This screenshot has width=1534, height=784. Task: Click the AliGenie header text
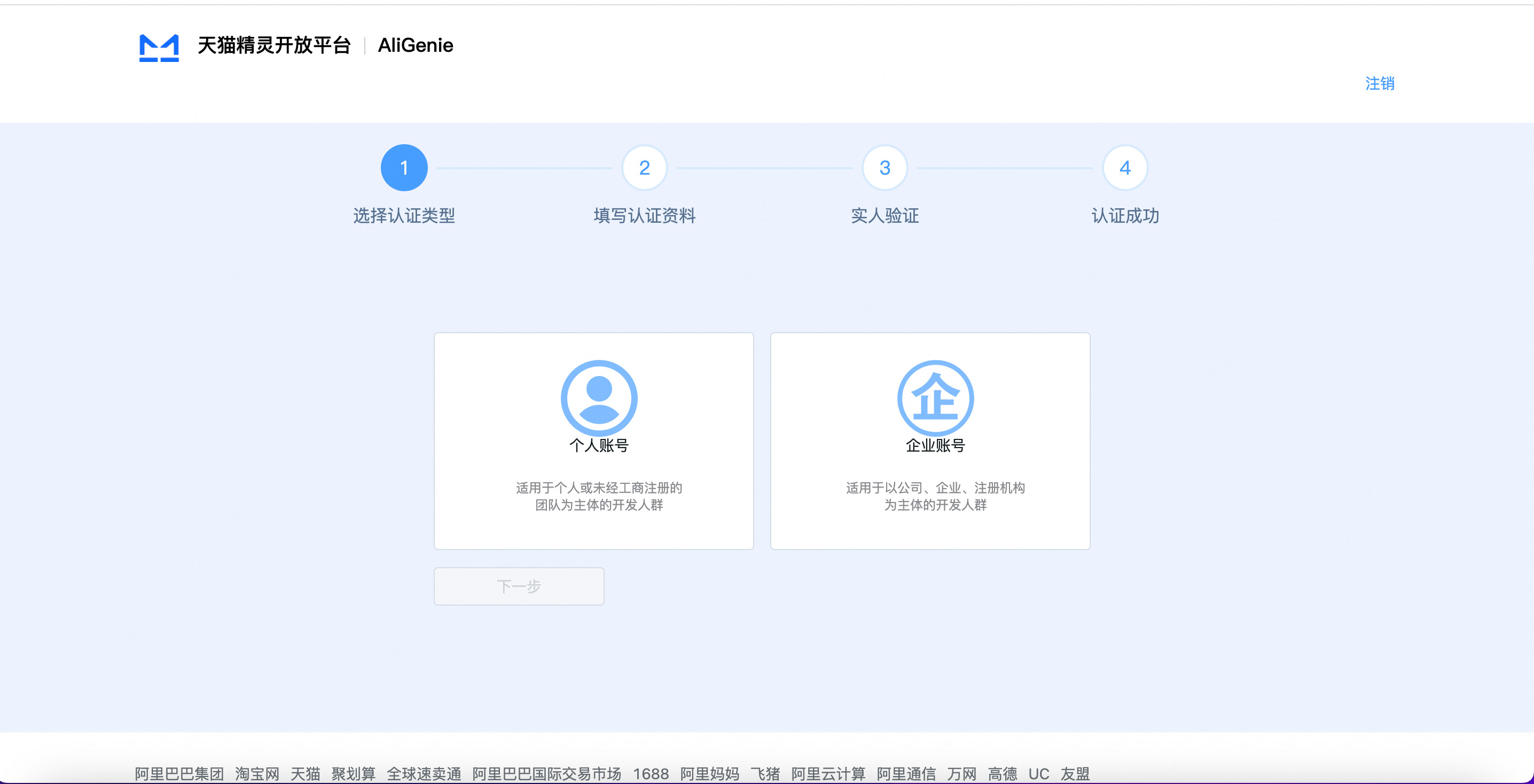[416, 45]
